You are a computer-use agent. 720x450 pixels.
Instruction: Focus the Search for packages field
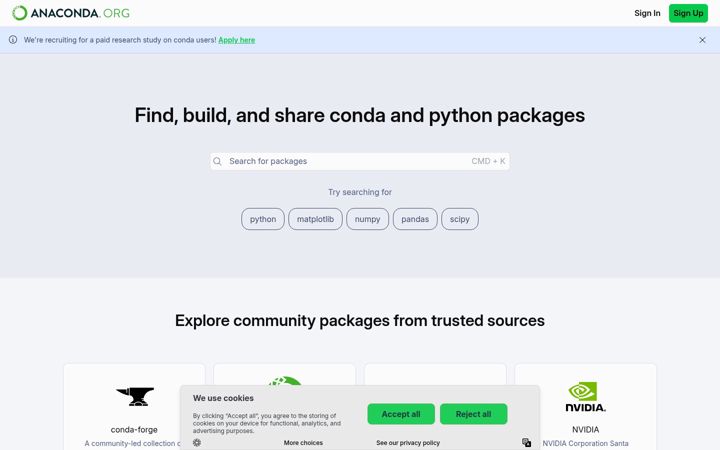(360, 161)
